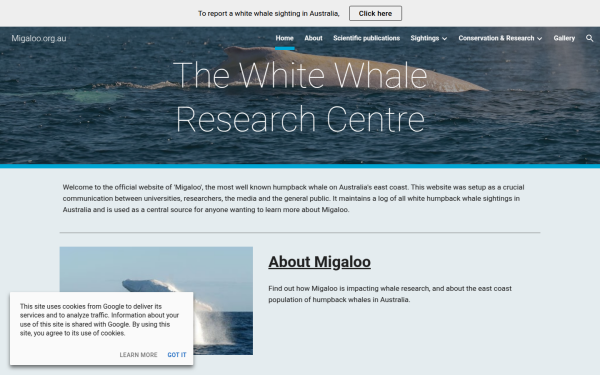Click the 'This site uses cookies' notice text
The image size is (600, 375).
pyautogui.click(x=99, y=320)
